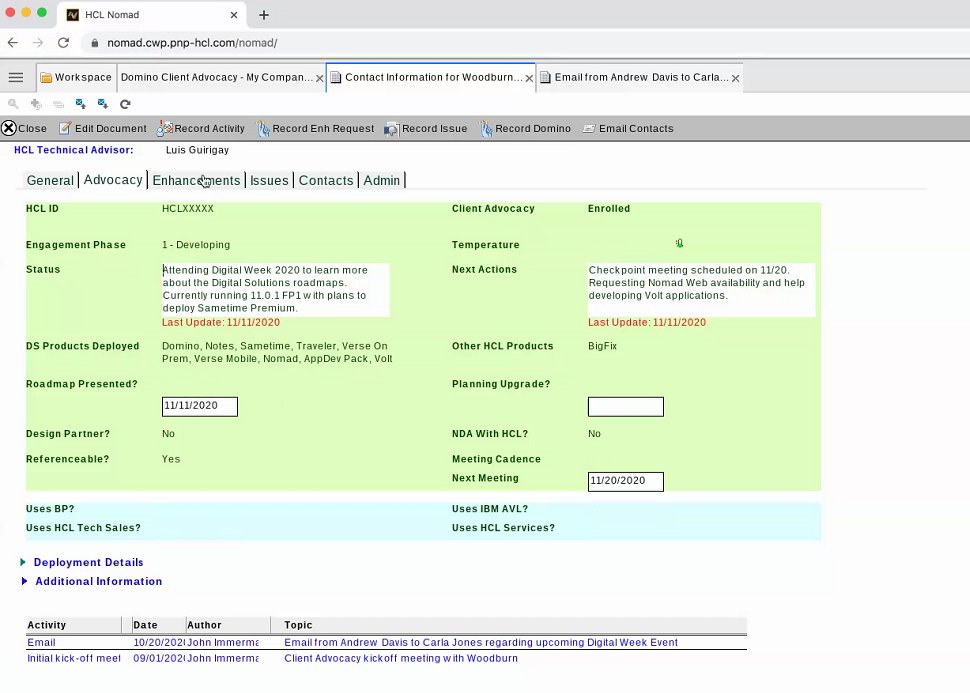Image resolution: width=970 pixels, height=693 pixels.
Task: Click the Record Issue button label
Action: click(435, 129)
